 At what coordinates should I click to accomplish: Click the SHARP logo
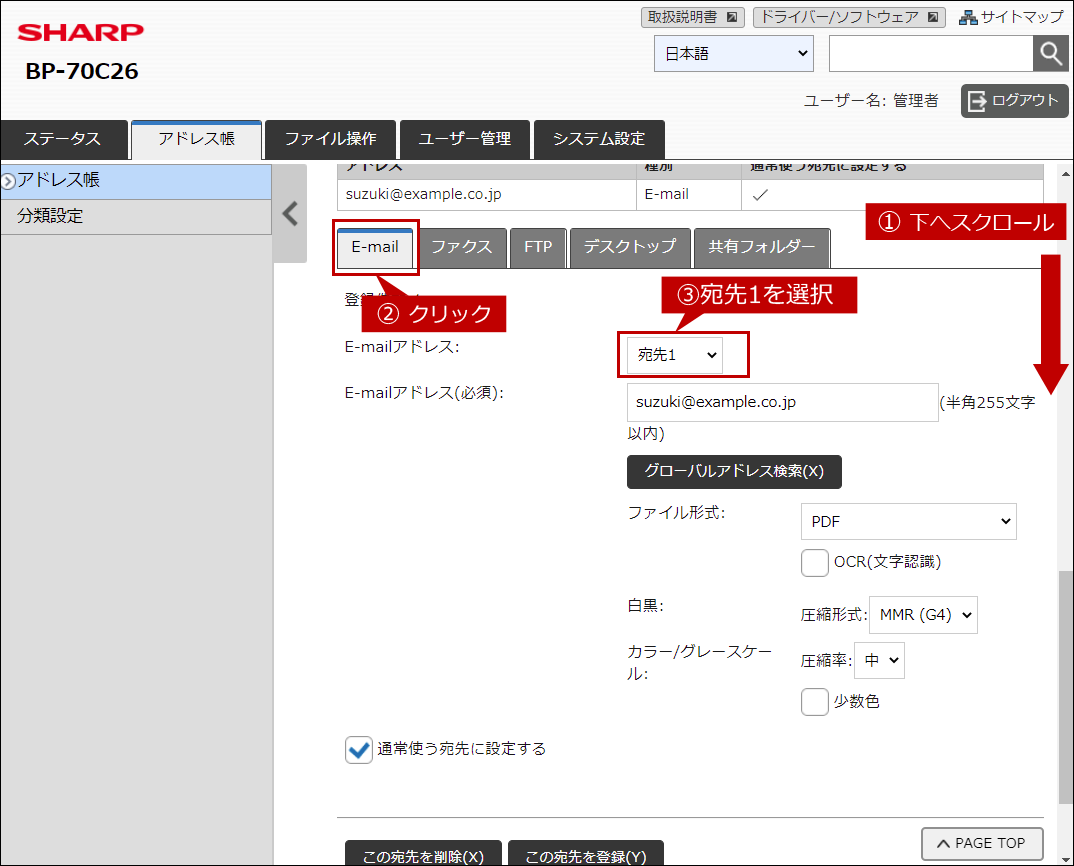(x=81, y=32)
